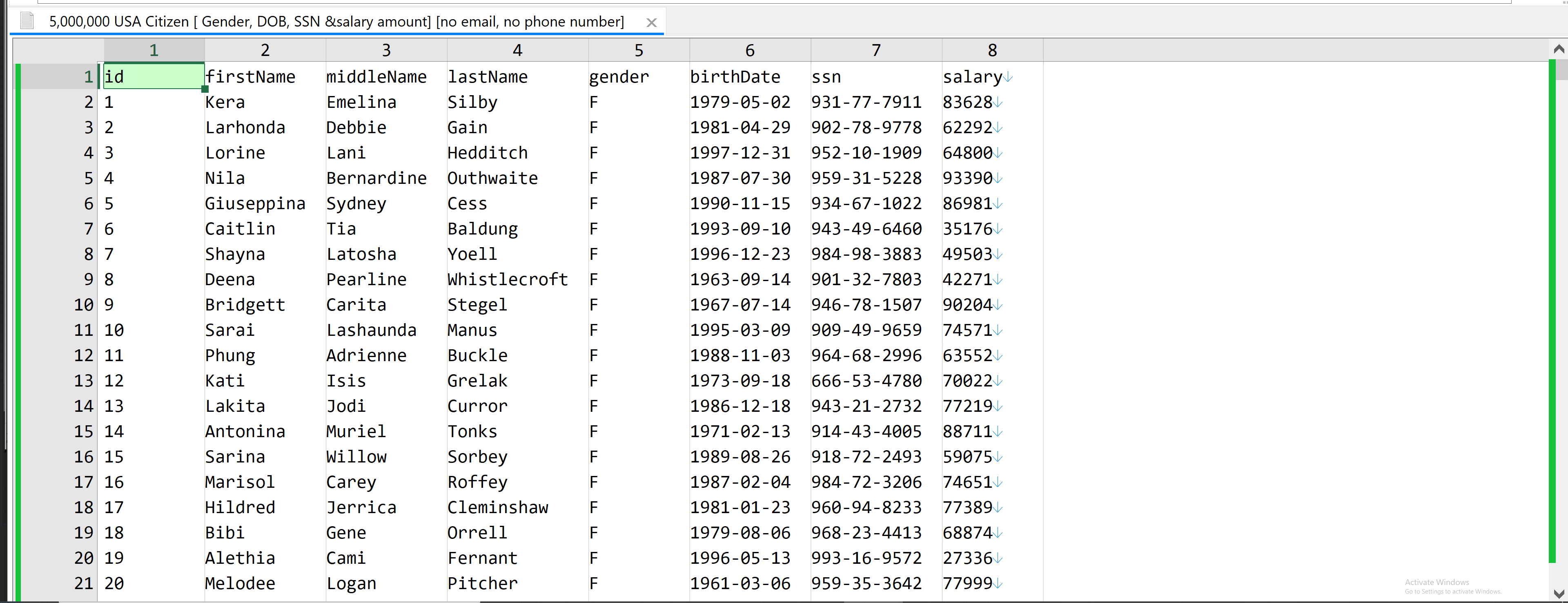Click first name 'Giuseppina'
The image size is (1568, 603).
255,204
